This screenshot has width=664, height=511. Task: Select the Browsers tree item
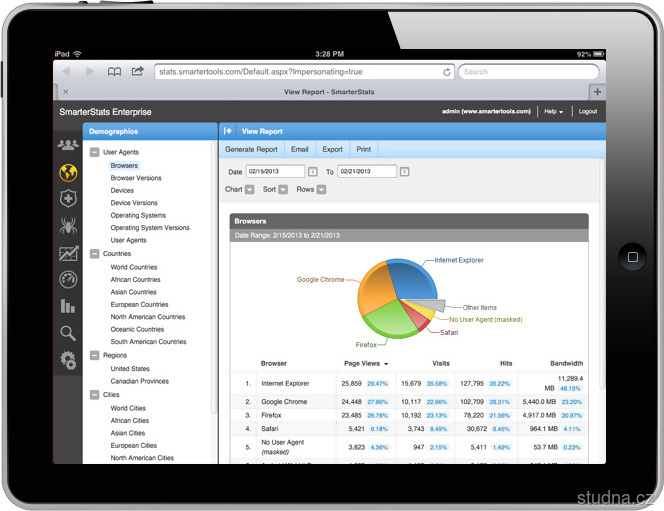point(124,166)
